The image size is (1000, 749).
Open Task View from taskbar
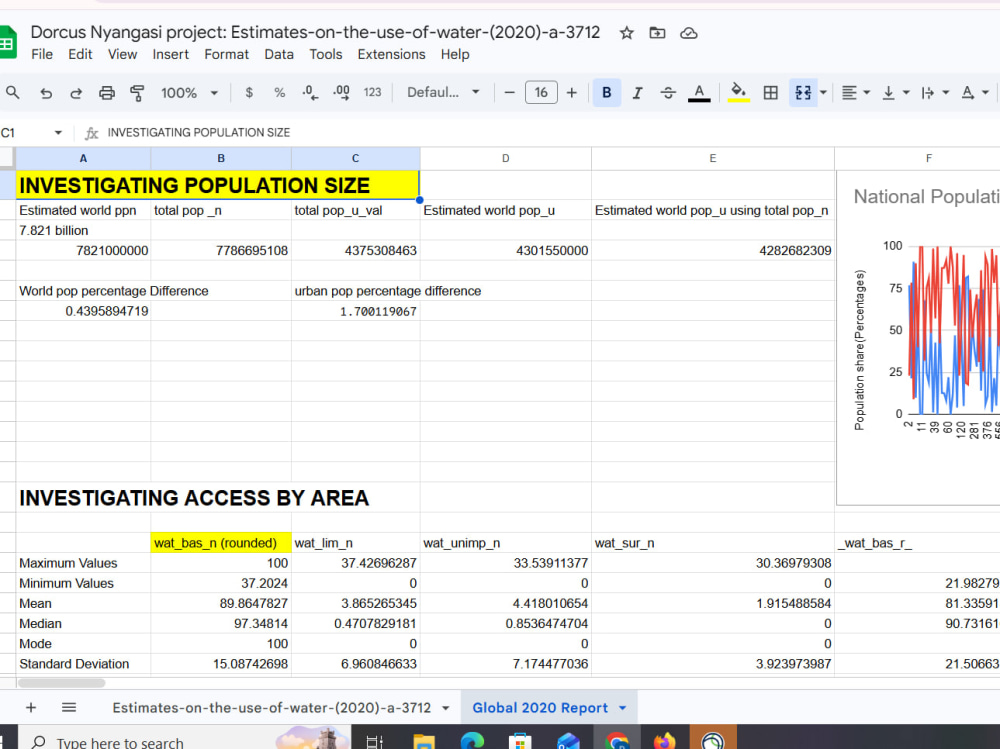pos(376,741)
